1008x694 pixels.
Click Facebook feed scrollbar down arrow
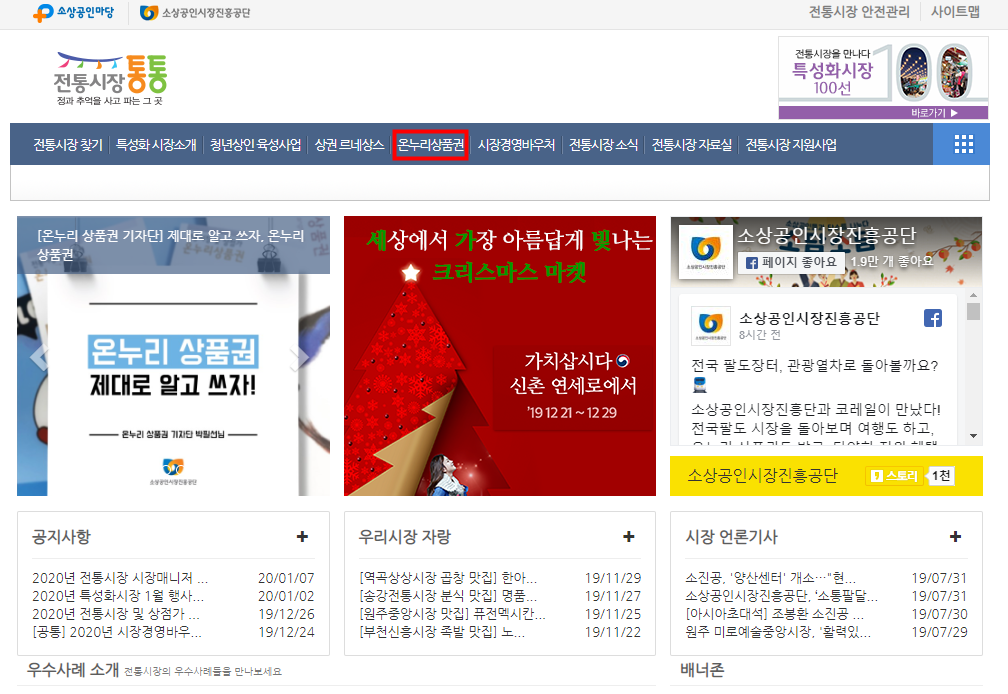(x=973, y=436)
